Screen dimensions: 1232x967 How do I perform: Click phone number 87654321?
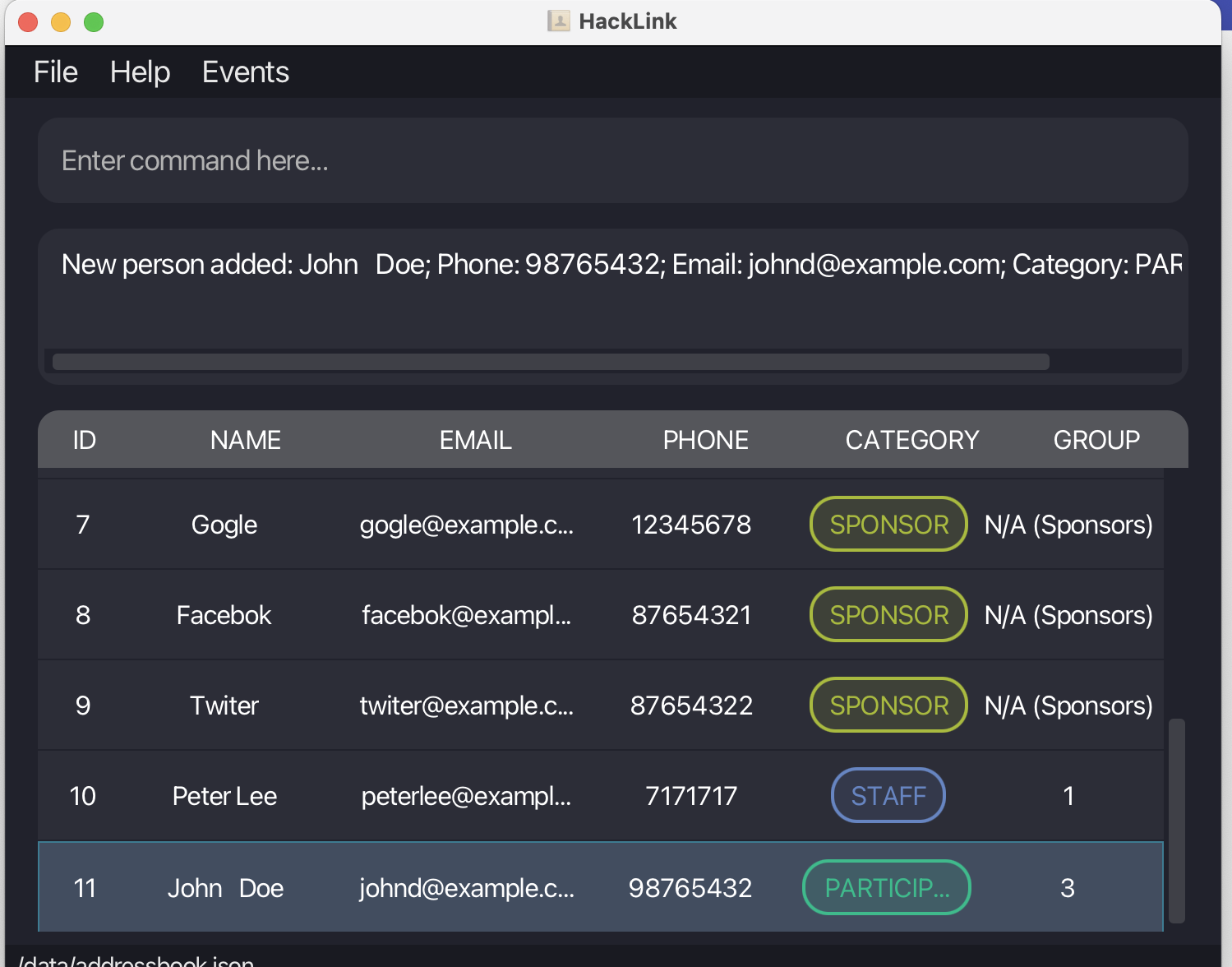click(691, 615)
